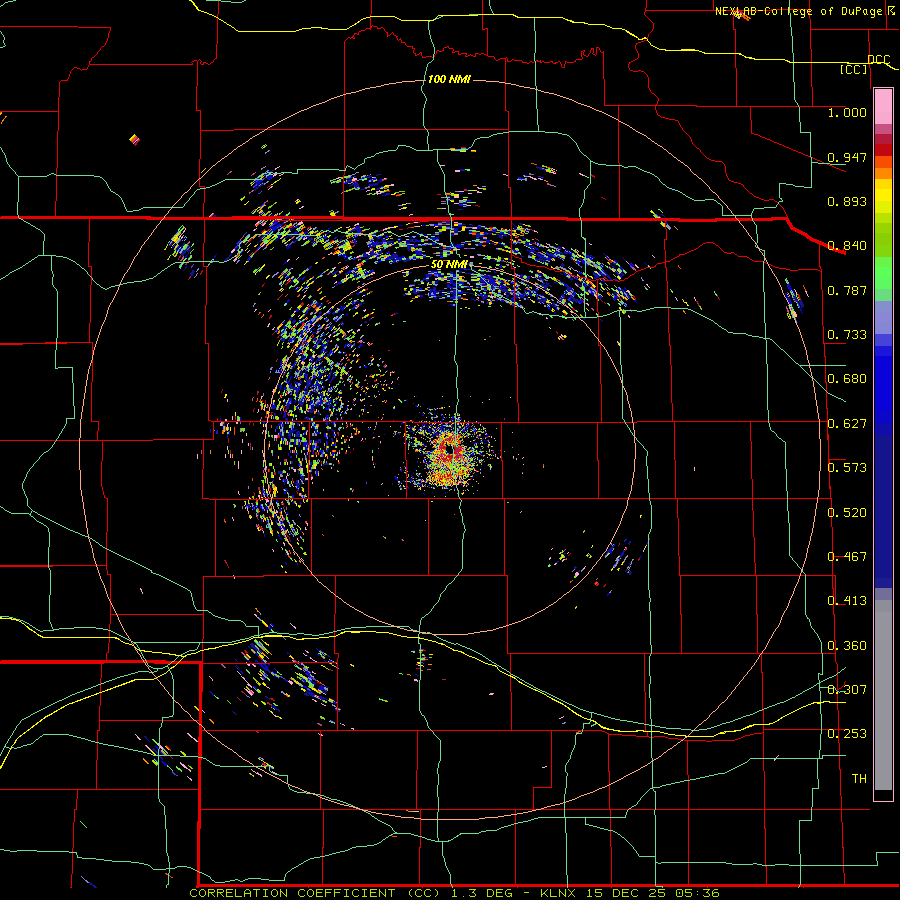
Task: Click the [CC] product label
Action: coord(854,69)
